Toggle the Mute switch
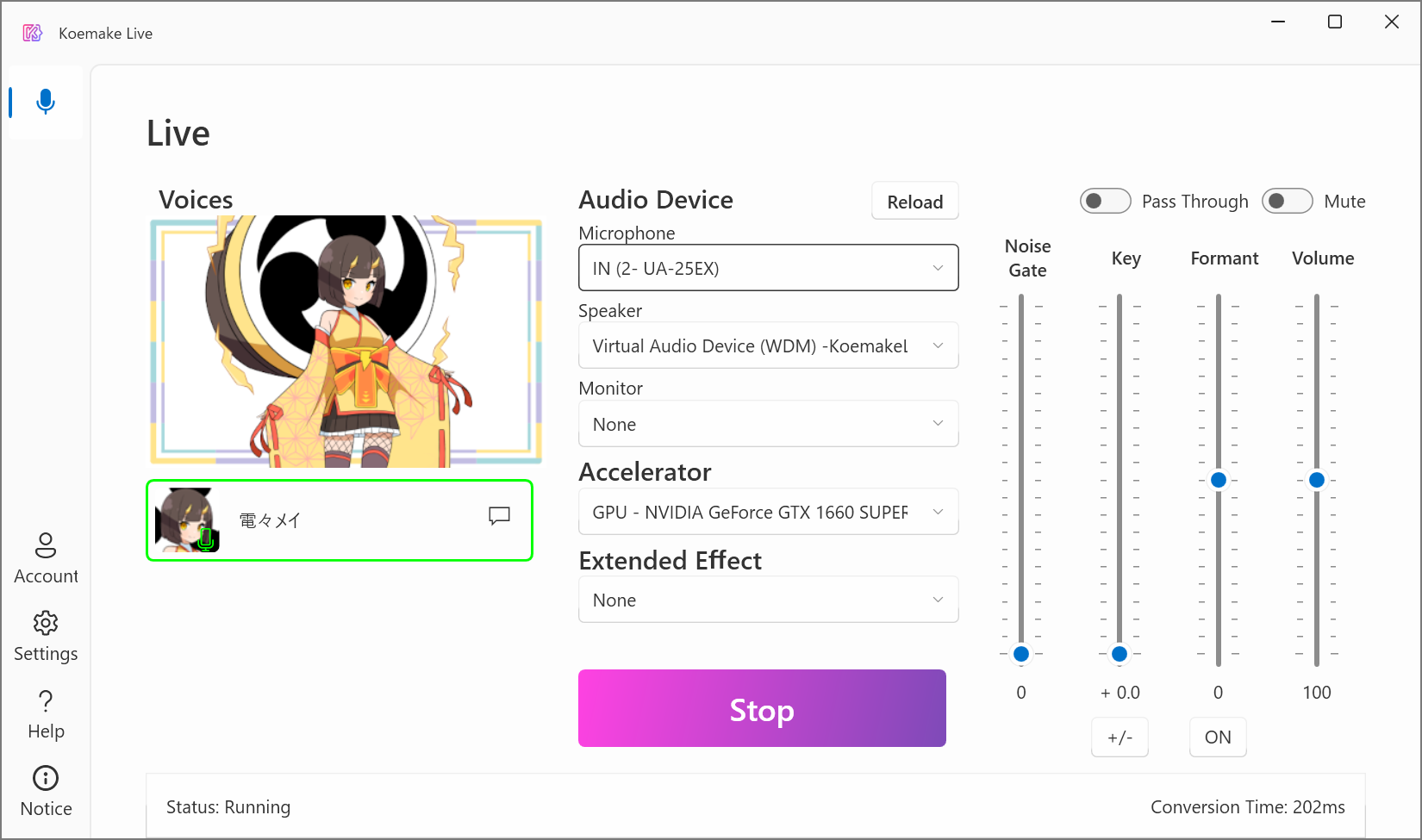 tap(1288, 201)
